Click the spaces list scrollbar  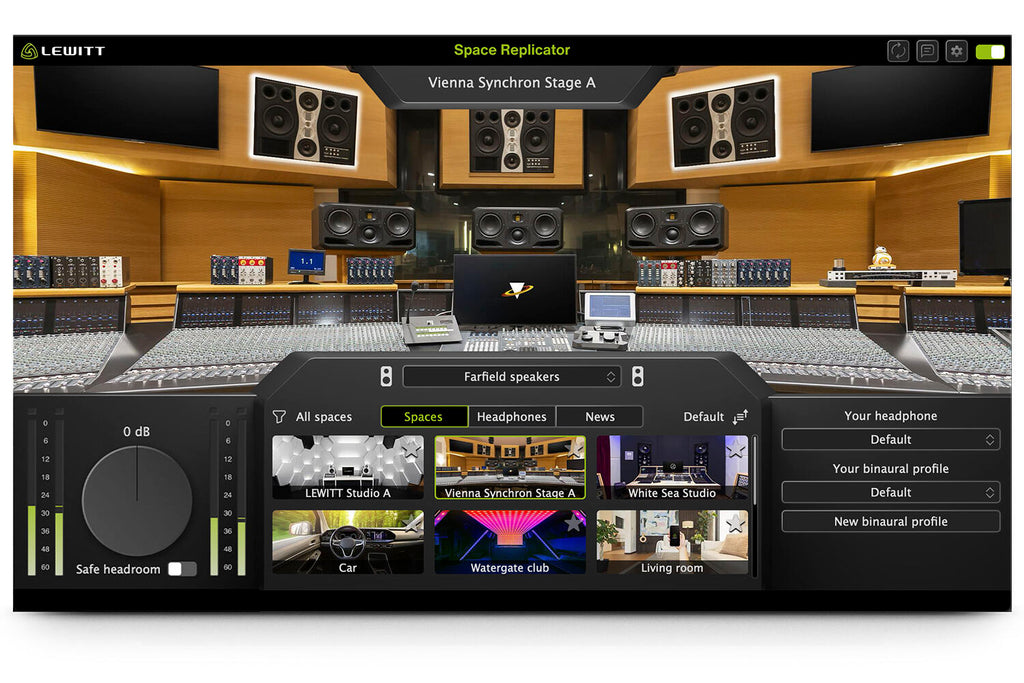pos(756,470)
